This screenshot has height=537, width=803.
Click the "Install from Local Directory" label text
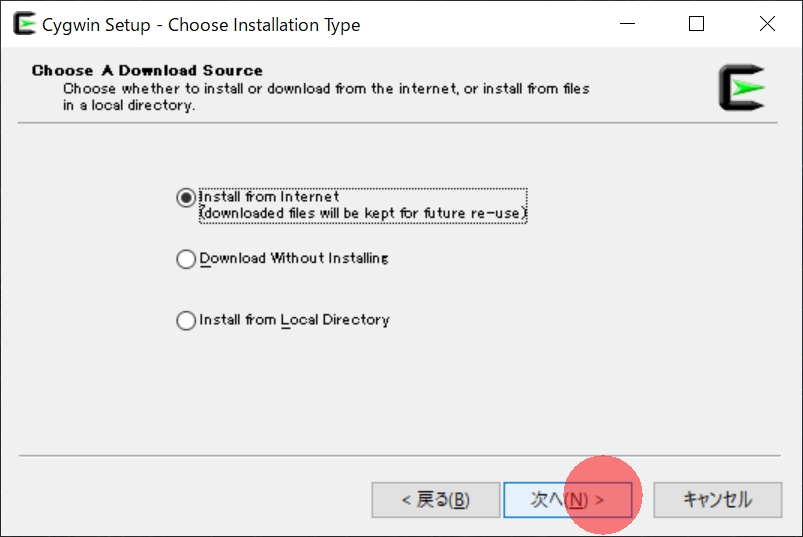tap(294, 320)
